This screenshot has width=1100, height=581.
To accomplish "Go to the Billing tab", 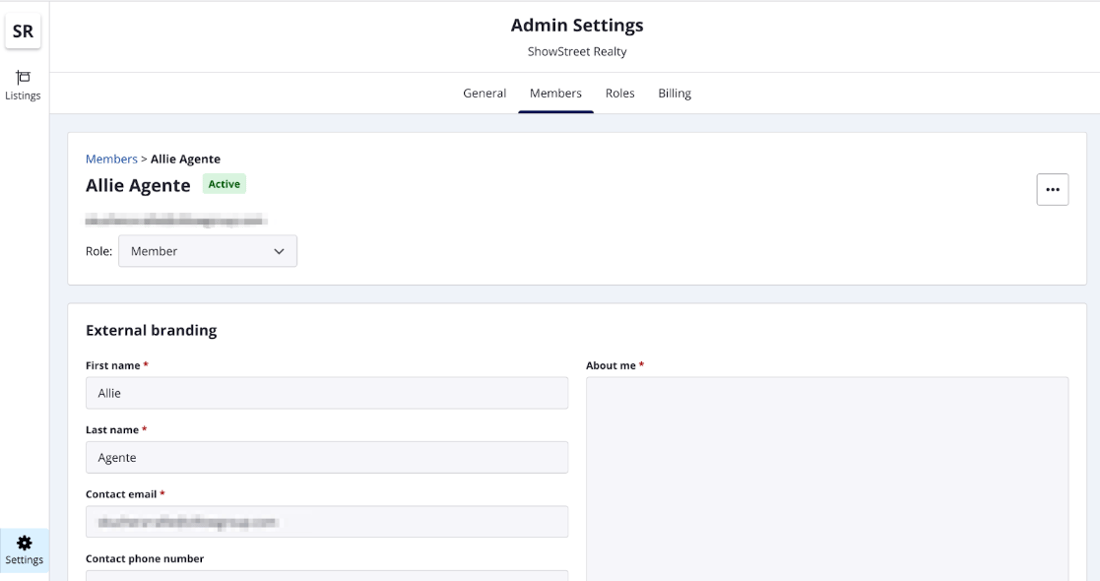I will [674, 93].
